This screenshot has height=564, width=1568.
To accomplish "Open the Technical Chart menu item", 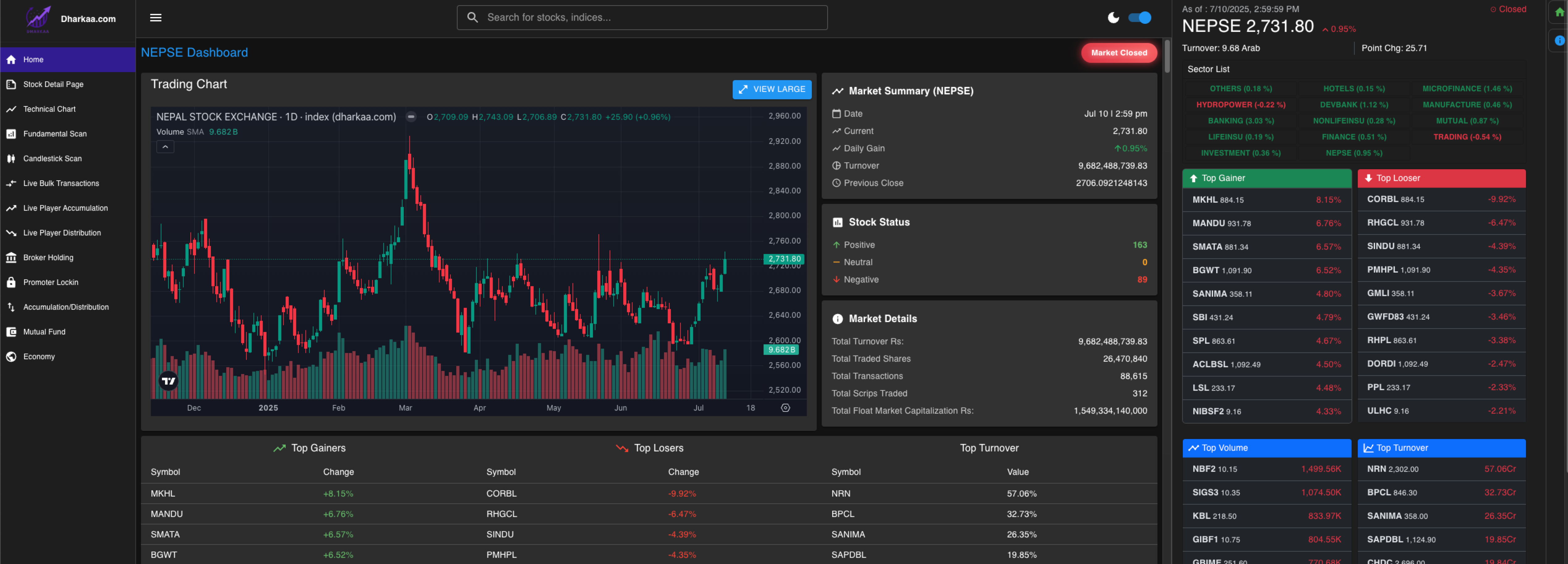I will click(x=50, y=109).
